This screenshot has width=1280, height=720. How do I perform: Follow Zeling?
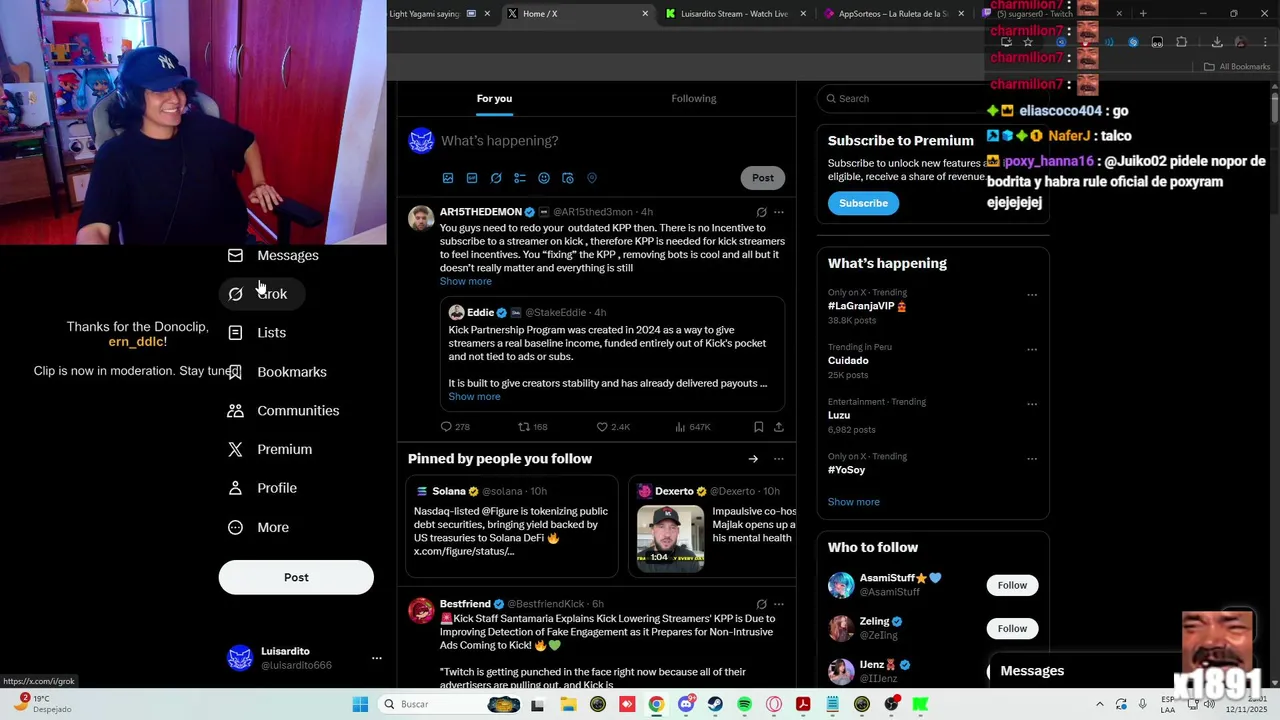pyautogui.click(x=1012, y=629)
